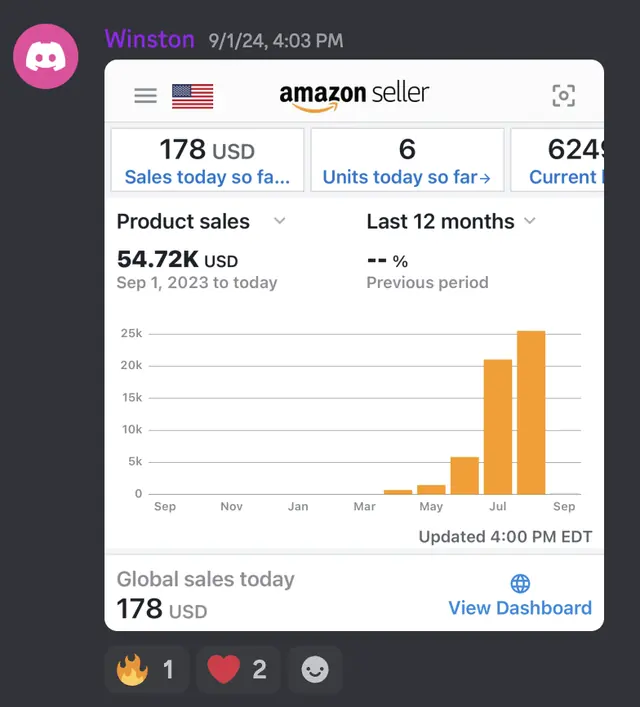
Task: Open the Sales today so far card
Action: click(207, 160)
